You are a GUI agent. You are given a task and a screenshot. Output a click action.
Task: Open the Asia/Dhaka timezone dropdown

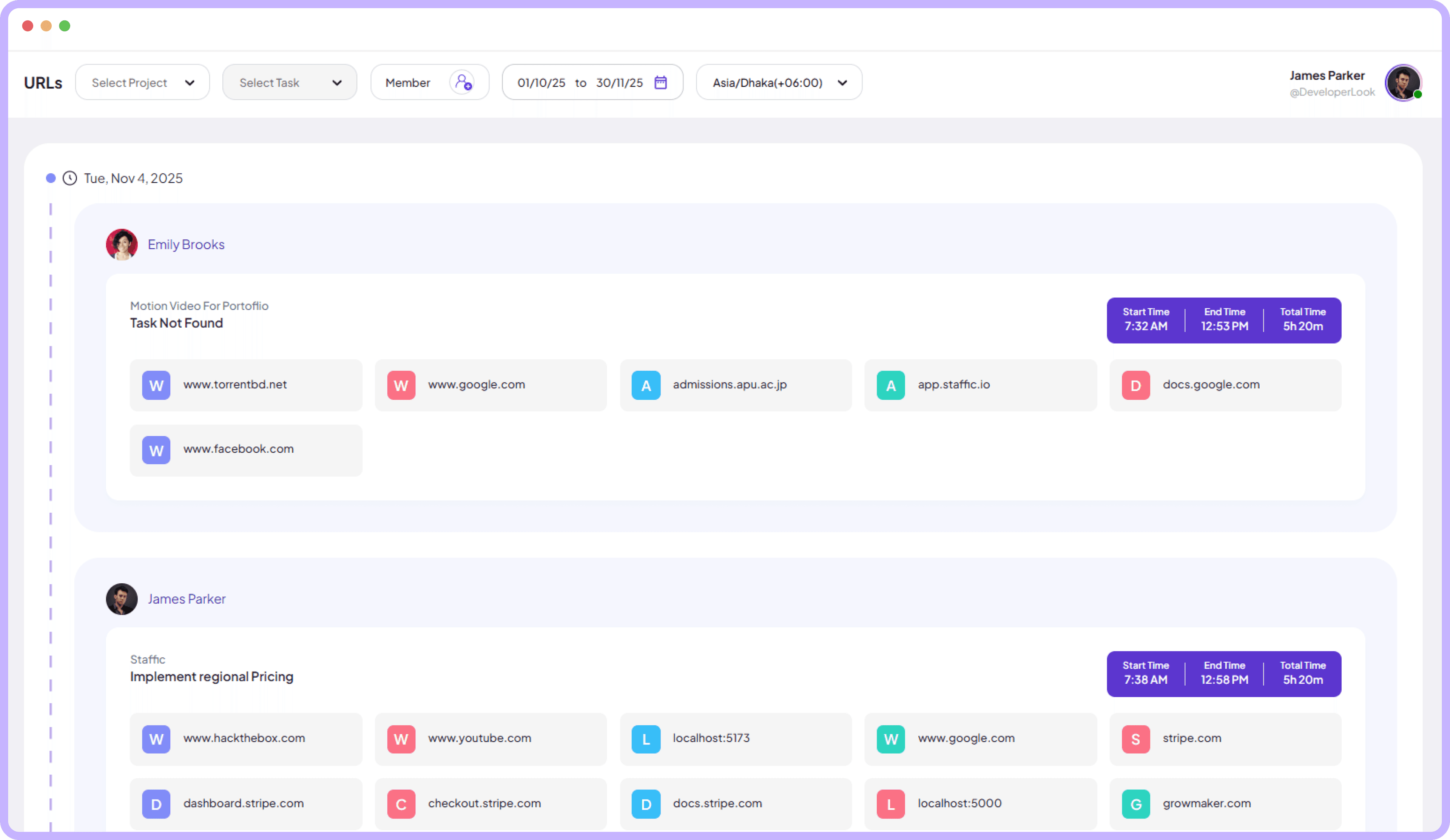click(x=778, y=82)
